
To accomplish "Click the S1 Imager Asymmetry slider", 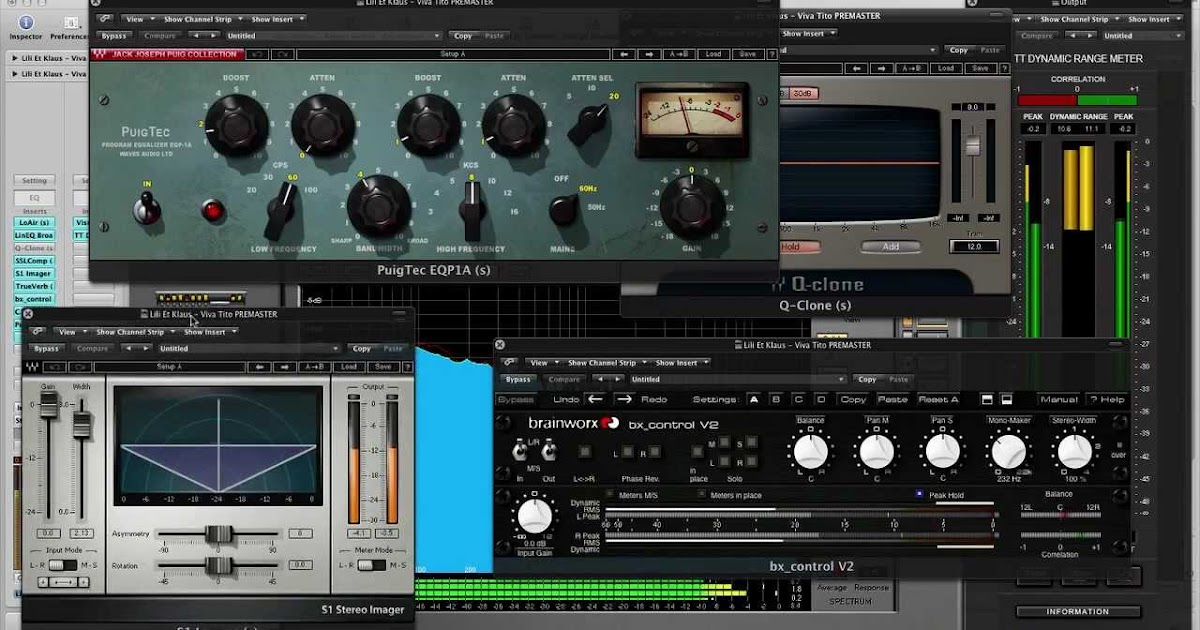I will click(x=218, y=534).
